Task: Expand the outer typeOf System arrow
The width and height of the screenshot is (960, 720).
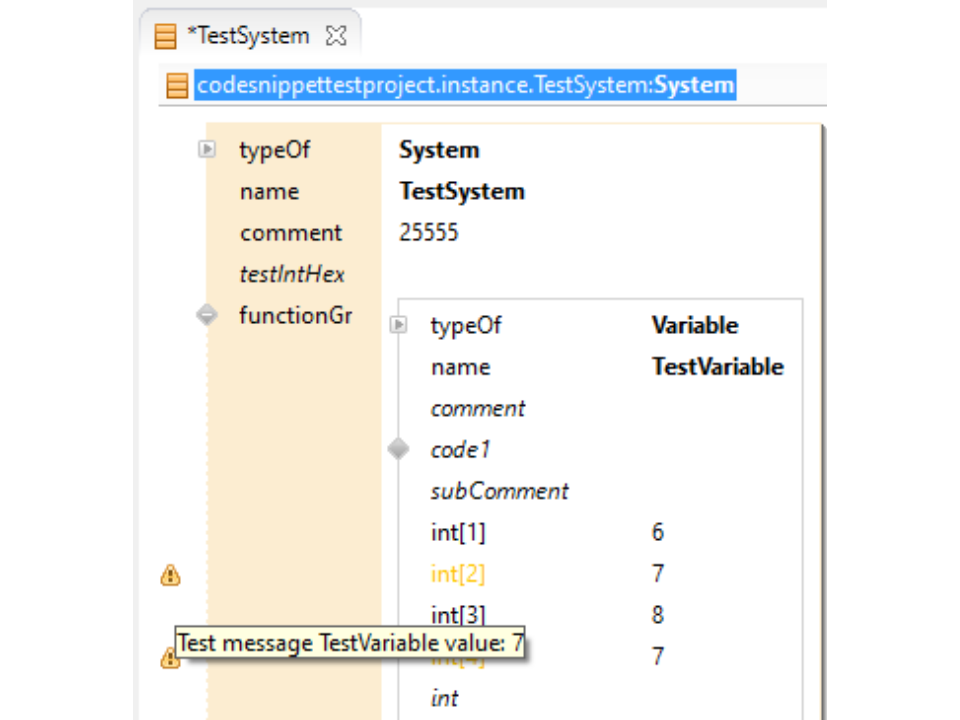Action: tap(207, 150)
